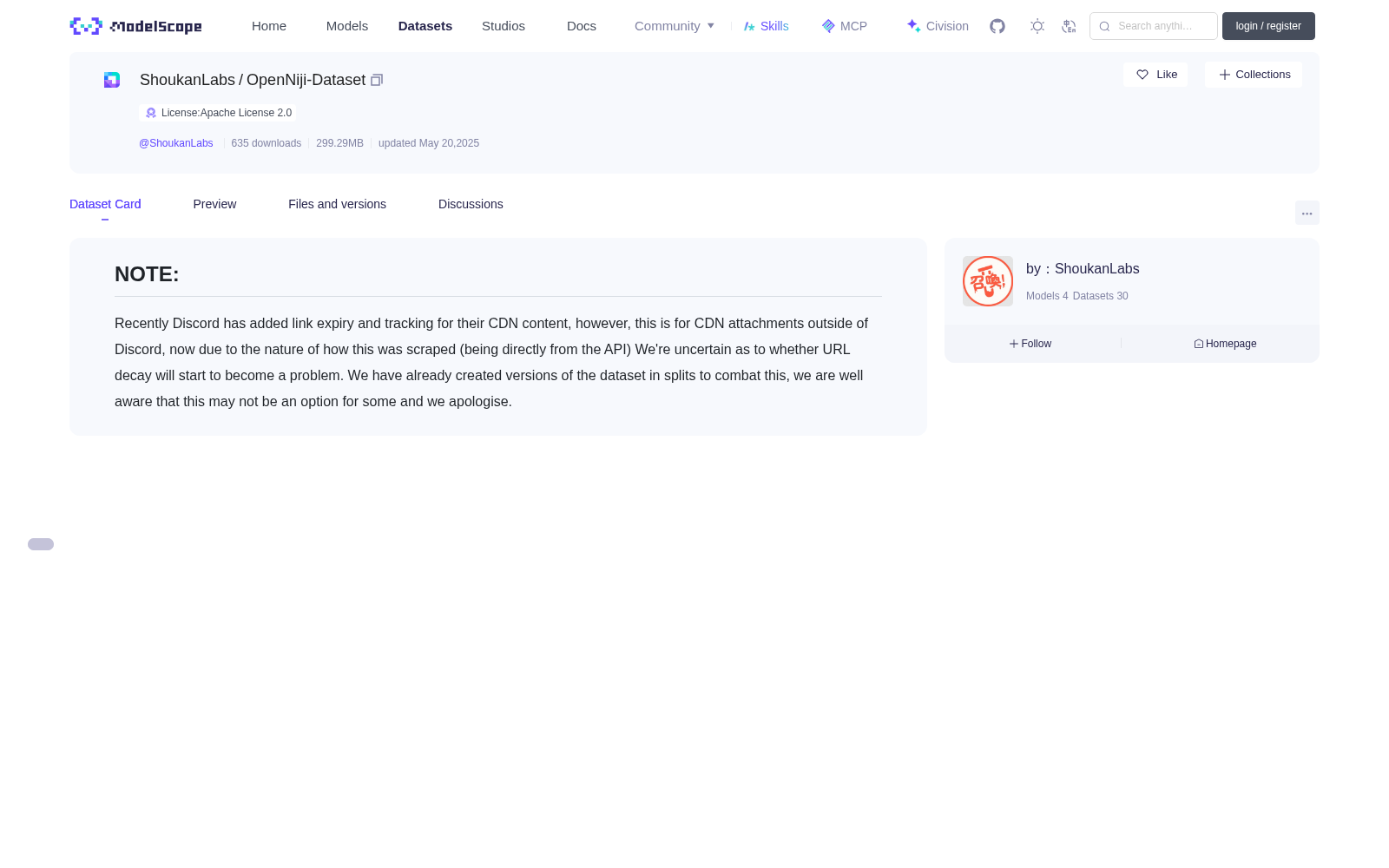Open the MCP link
1389x868 pixels.
[845, 26]
